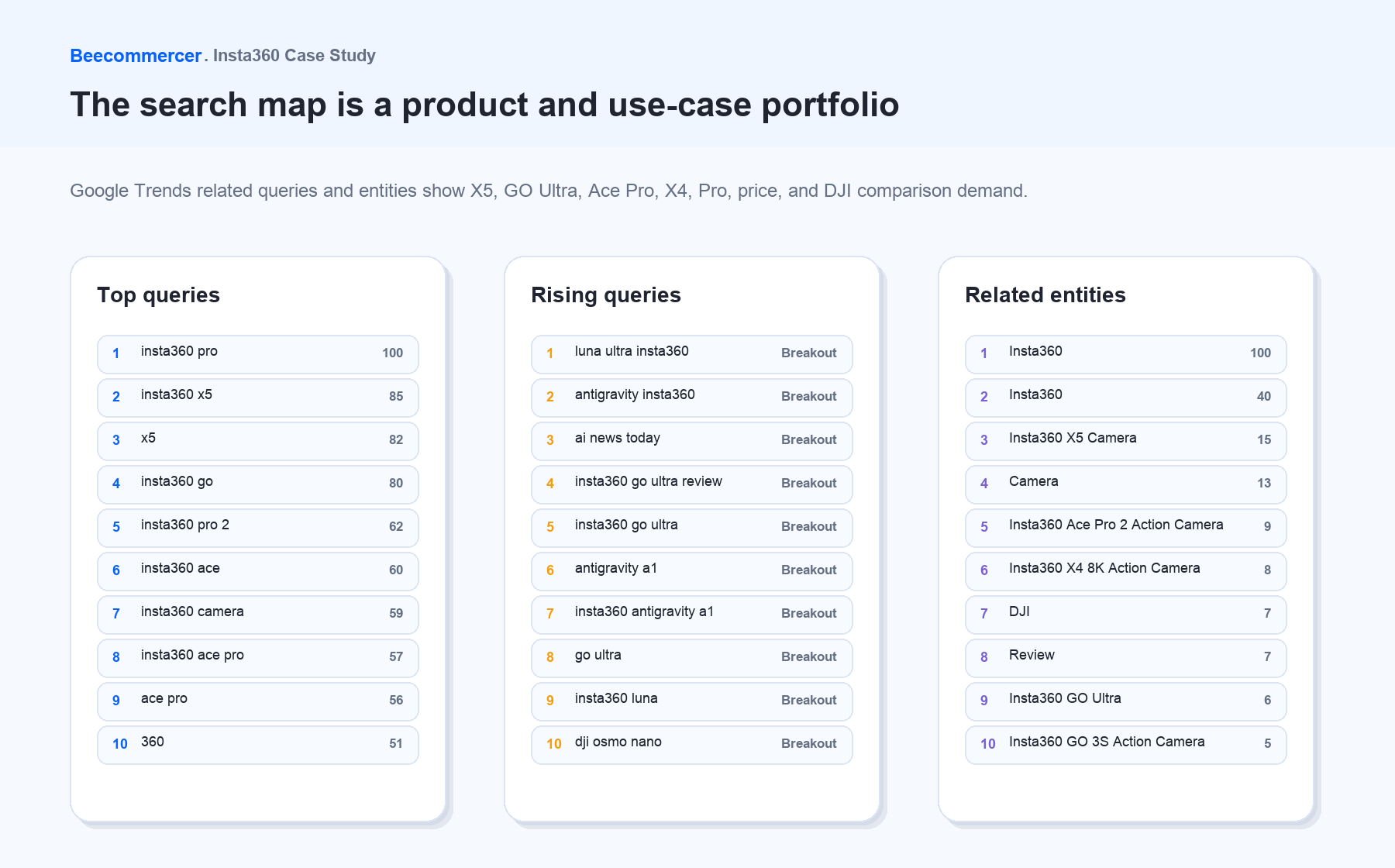Screen dimensions: 1395x868
Task: Click the 'go ultra' rising query at rank 8
Action: click(x=692, y=658)
